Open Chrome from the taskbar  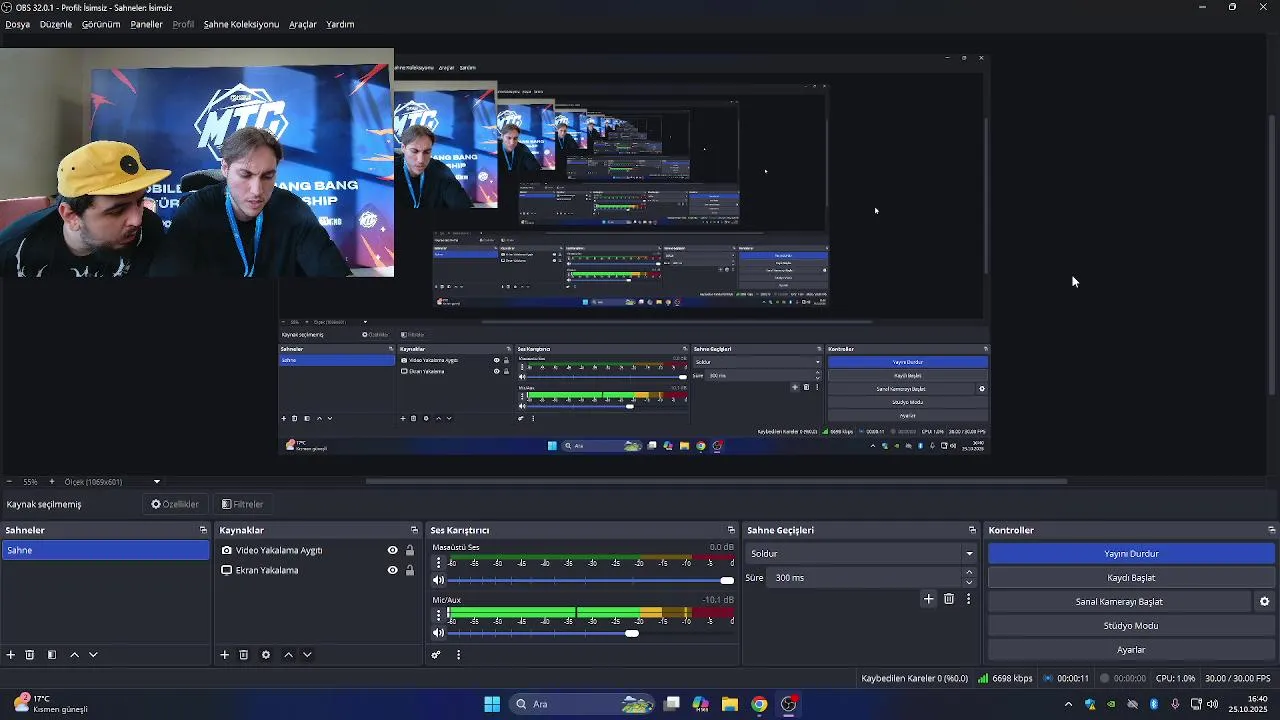pos(759,704)
